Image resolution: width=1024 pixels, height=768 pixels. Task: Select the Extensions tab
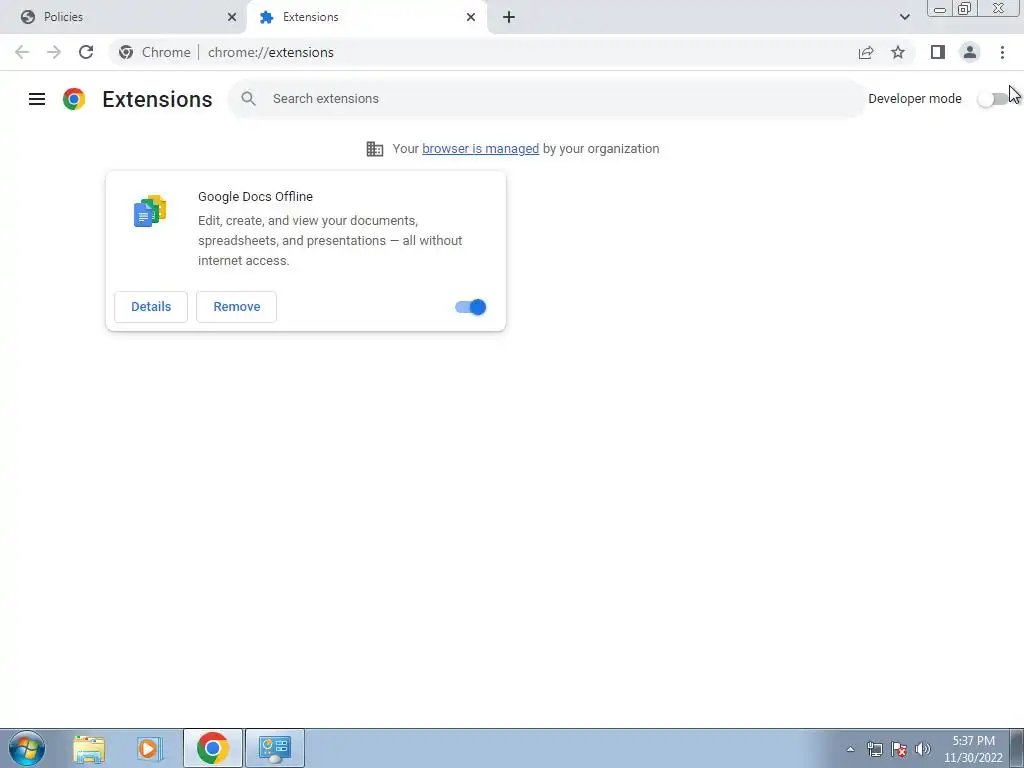click(367, 17)
